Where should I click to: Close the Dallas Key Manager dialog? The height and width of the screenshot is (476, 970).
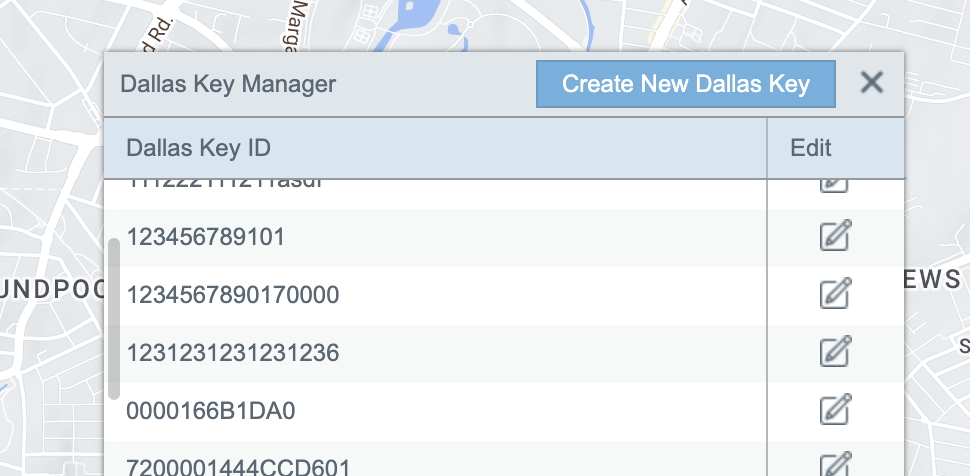click(872, 83)
